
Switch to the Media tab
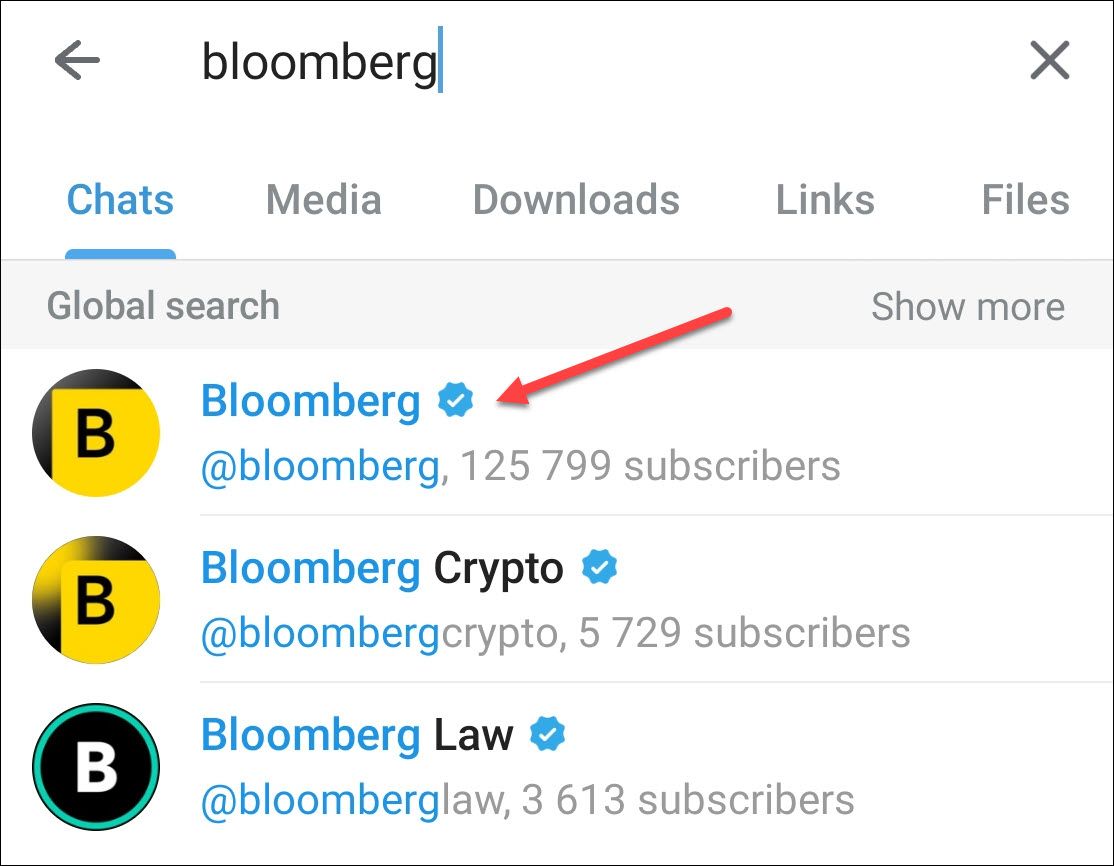pyautogui.click(x=323, y=200)
